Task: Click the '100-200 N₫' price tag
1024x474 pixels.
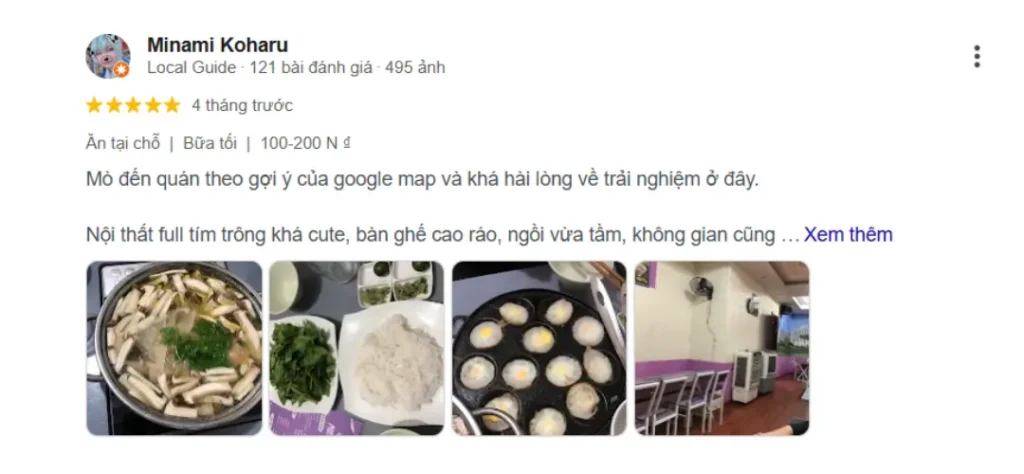Action: (305, 144)
